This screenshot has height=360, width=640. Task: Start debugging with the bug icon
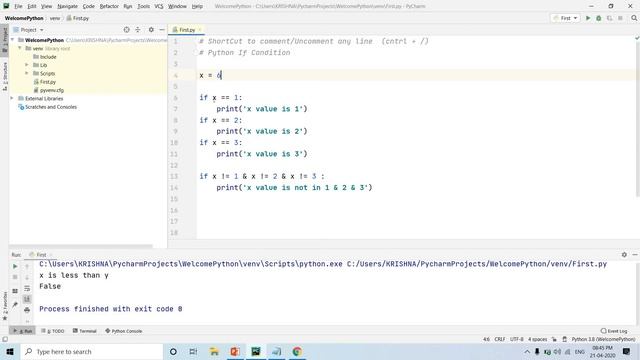click(x=598, y=18)
